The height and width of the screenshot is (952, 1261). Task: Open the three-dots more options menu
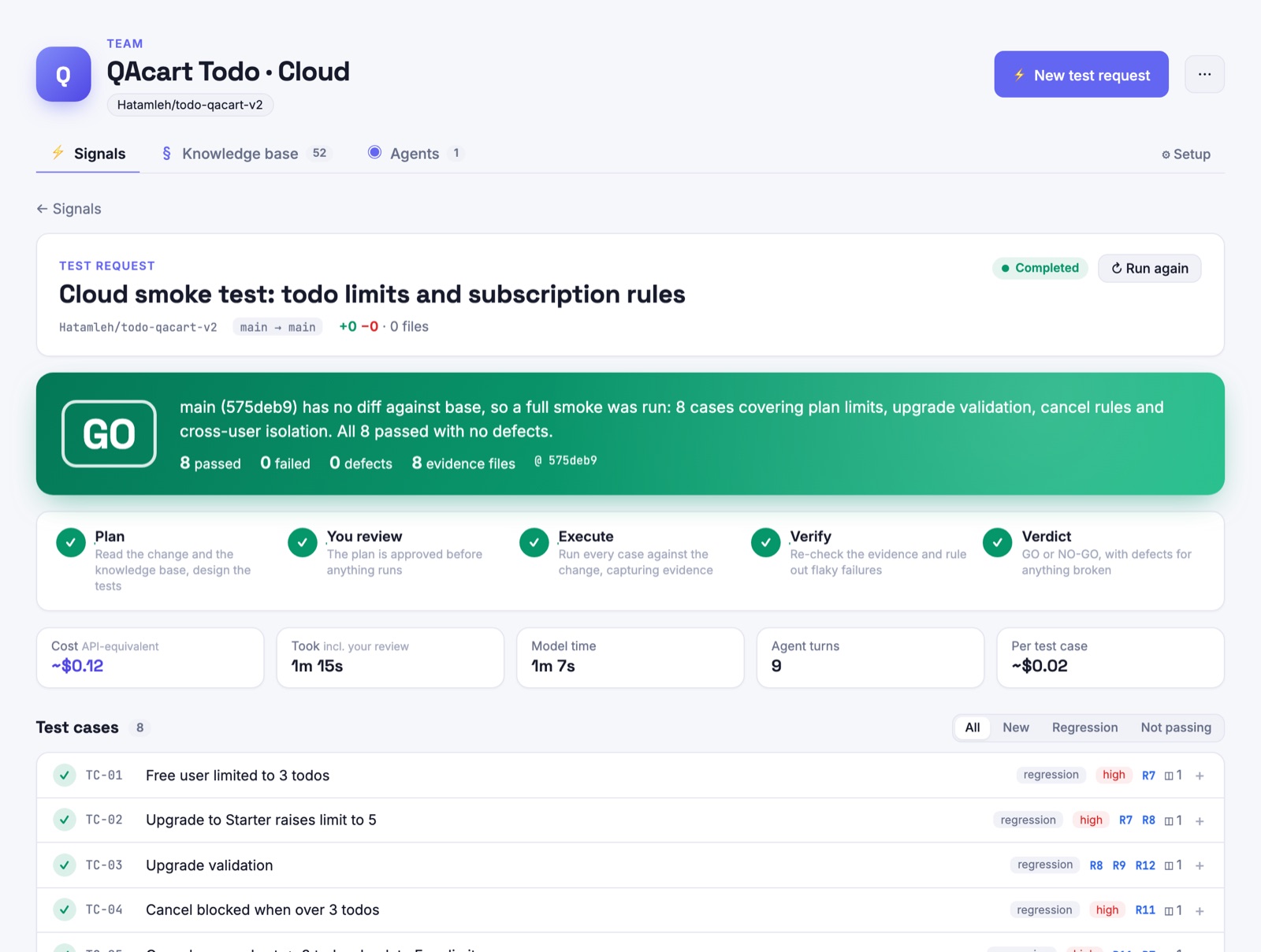pos(1204,74)
